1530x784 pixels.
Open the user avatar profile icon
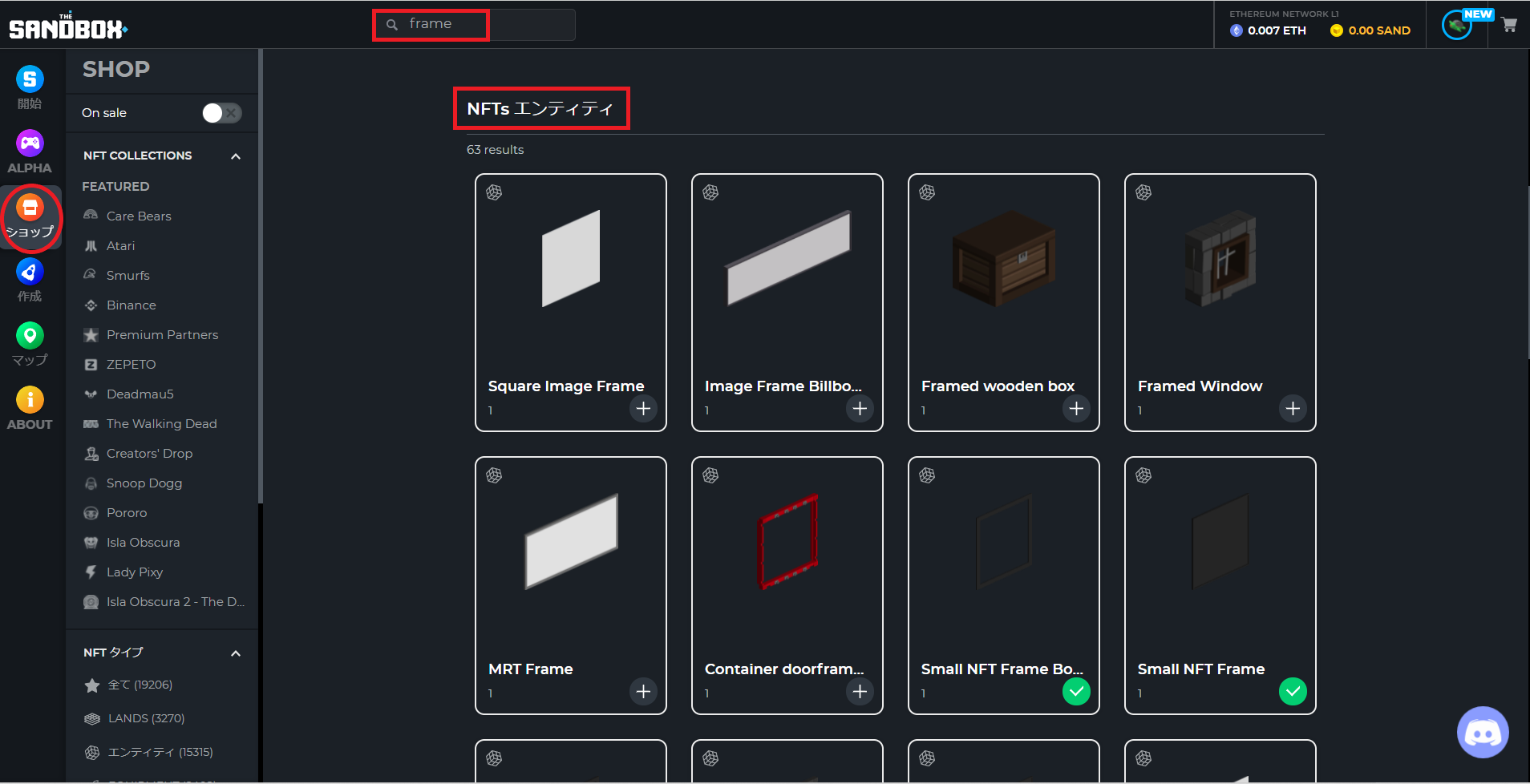pyautogui.click(x=1457, y=26)
